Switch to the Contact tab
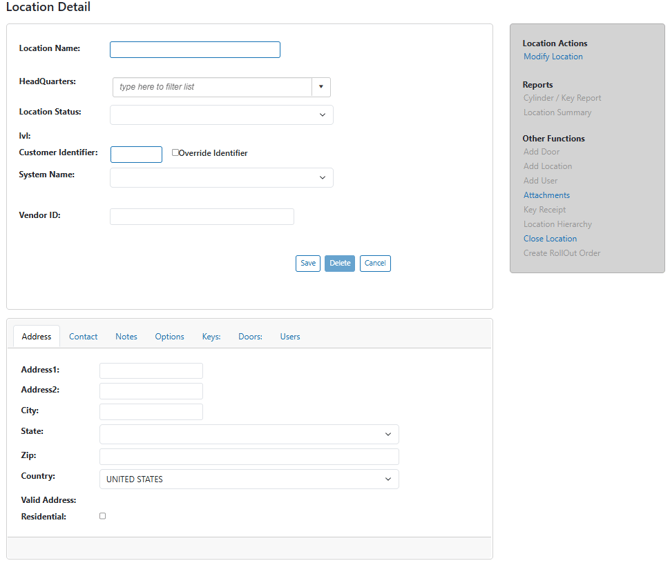Screen dimensions: 670x565 tap(83, 337)
